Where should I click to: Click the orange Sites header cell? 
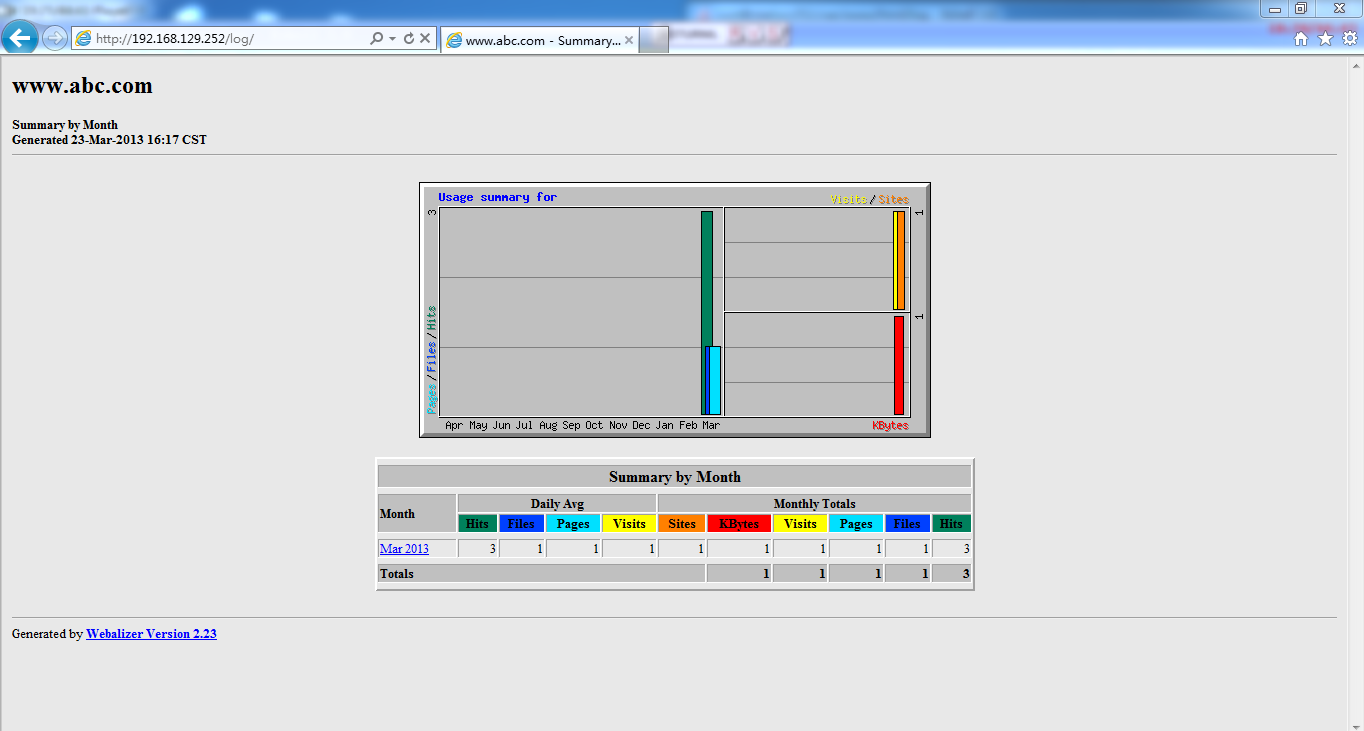682,523
